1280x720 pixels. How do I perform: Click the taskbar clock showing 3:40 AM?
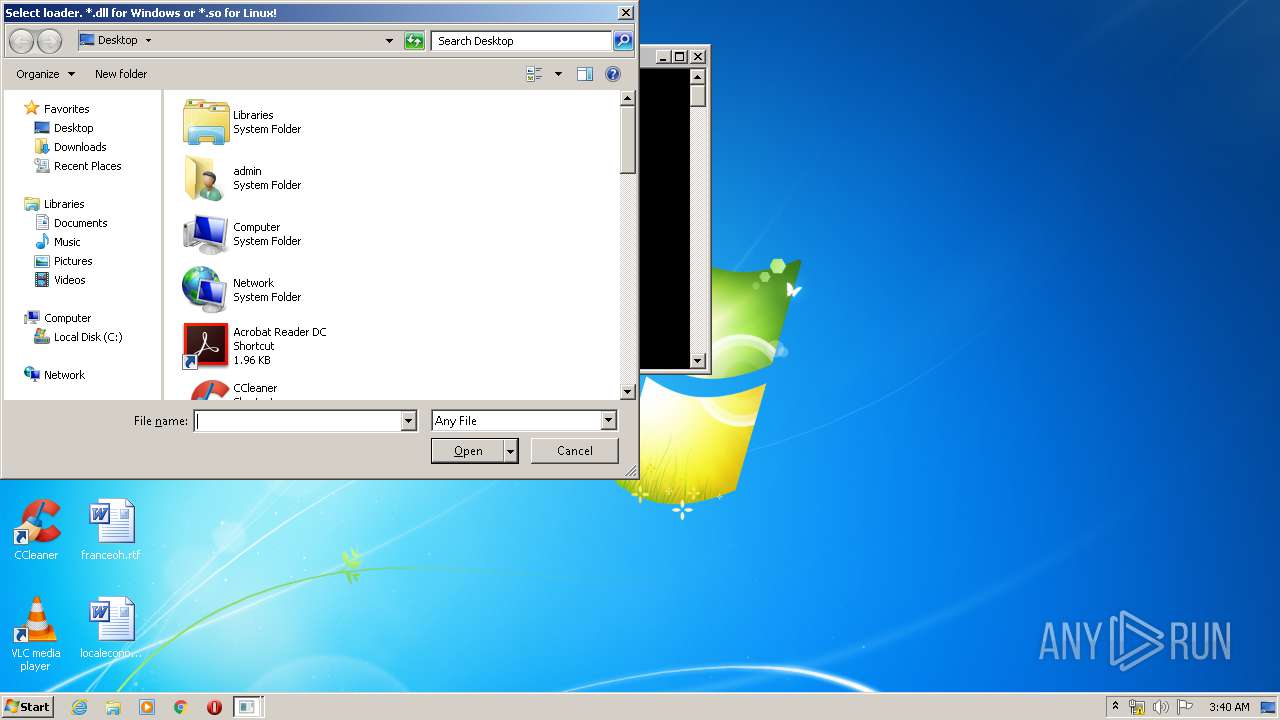pos(1229,707)
